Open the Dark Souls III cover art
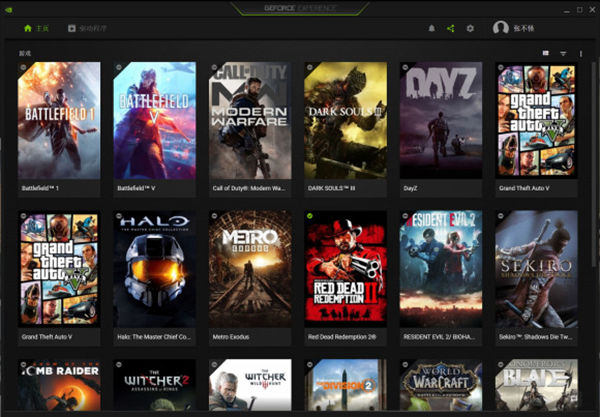Screen dimensions: 600x417 (346, 121)
